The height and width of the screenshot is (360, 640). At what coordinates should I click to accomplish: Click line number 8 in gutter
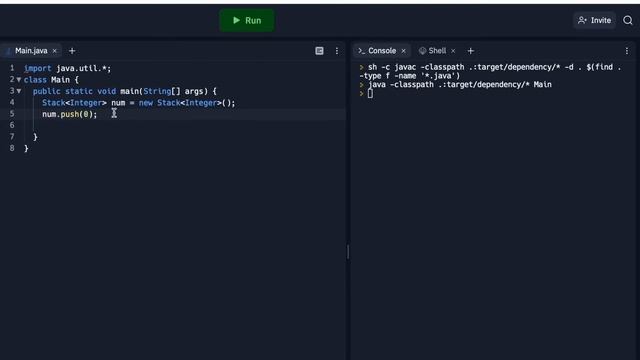pos(12,148)
